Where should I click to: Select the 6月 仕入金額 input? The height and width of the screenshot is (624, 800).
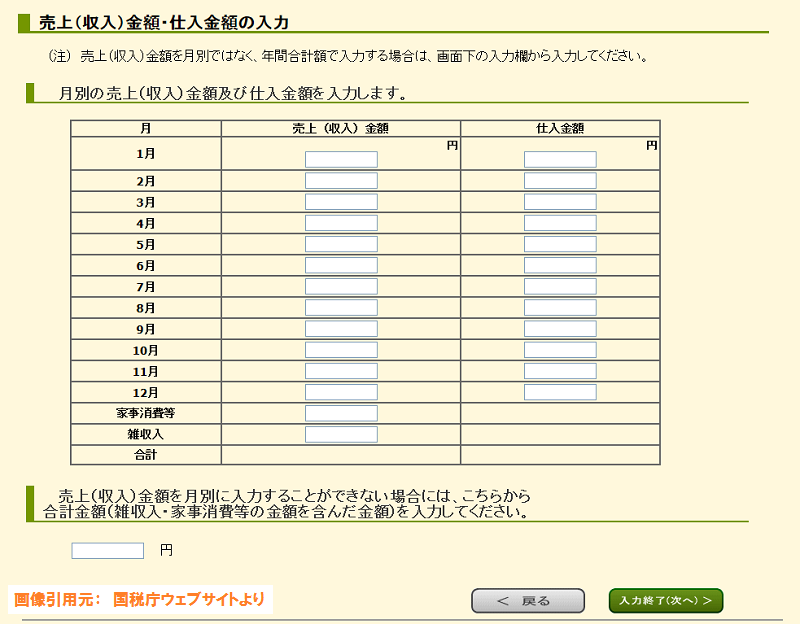560,265
